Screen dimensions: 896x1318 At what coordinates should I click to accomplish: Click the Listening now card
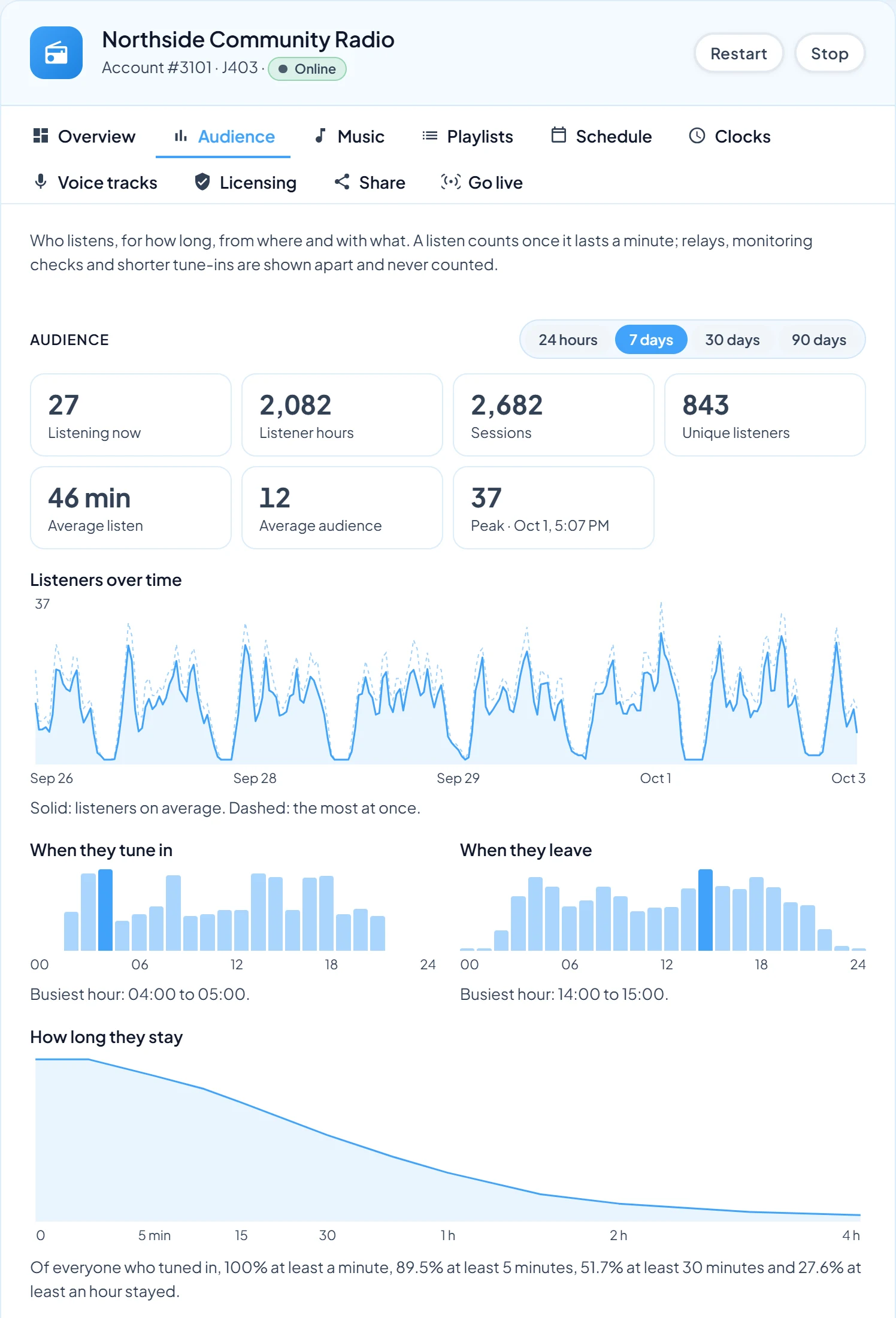pyautogui.click(x=131, y=415)
